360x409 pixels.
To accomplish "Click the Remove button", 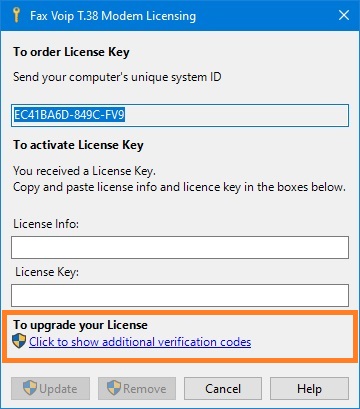I will point(137,389).
